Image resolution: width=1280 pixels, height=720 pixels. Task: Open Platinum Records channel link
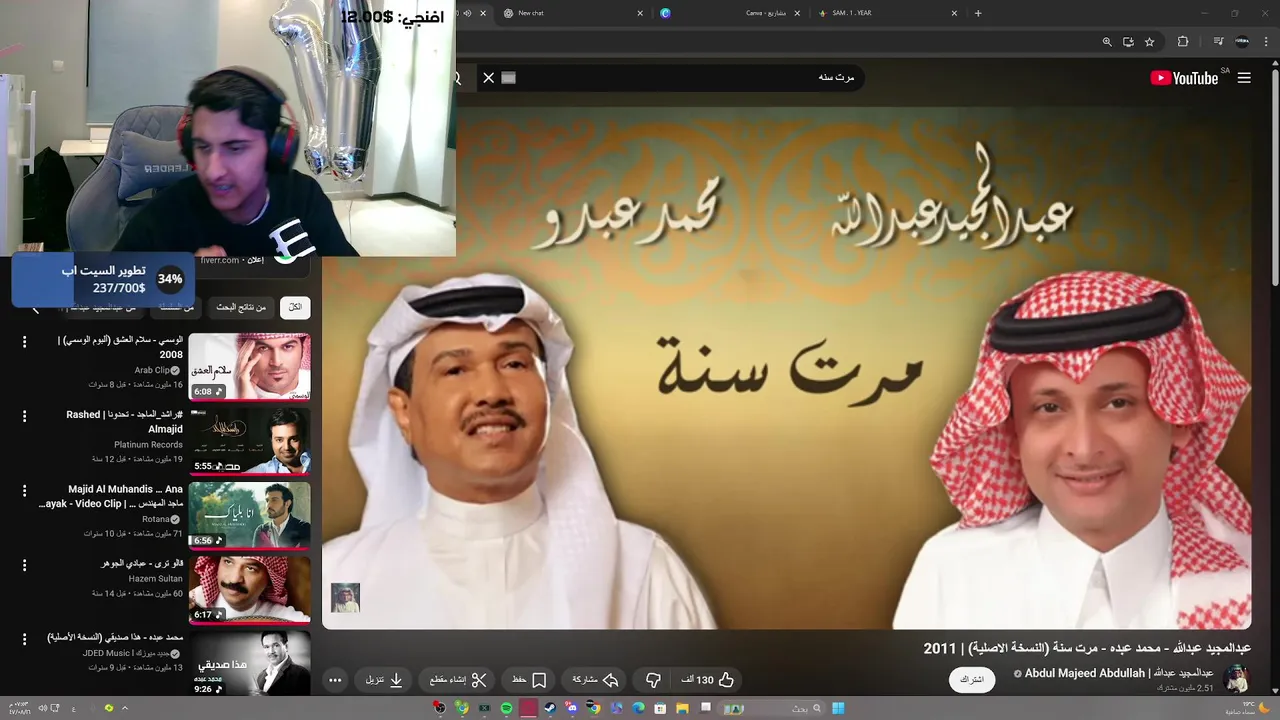point(148,444)
